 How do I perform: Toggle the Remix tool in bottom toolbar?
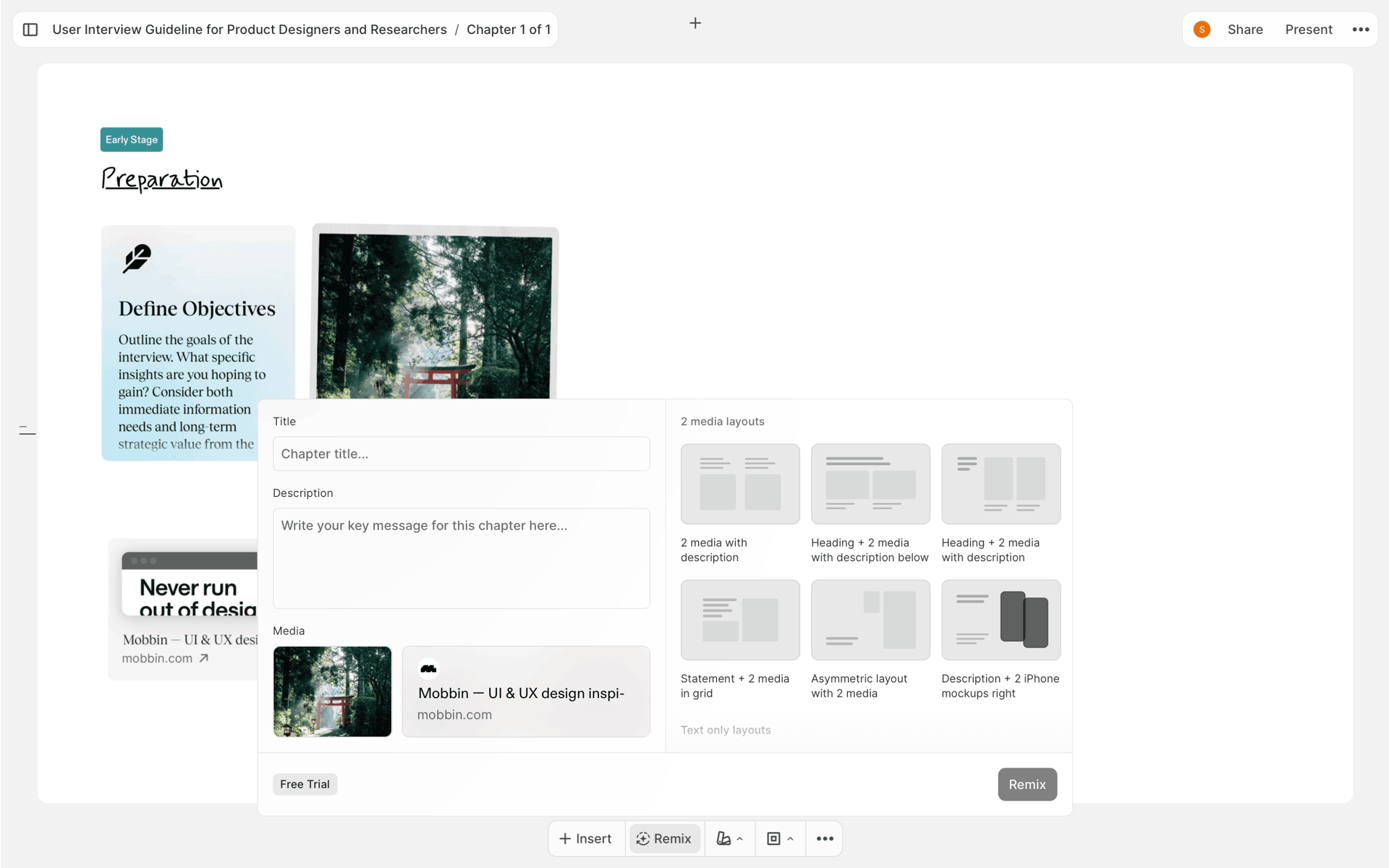664,838
